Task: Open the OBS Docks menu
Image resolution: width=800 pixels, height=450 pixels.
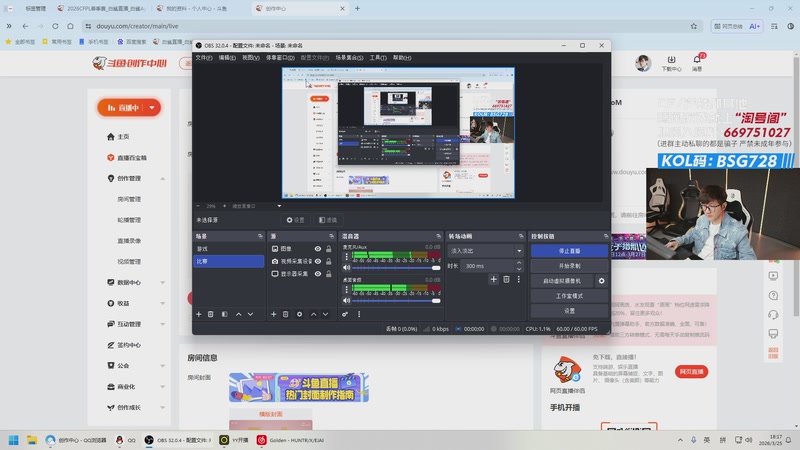Action: 280,58
